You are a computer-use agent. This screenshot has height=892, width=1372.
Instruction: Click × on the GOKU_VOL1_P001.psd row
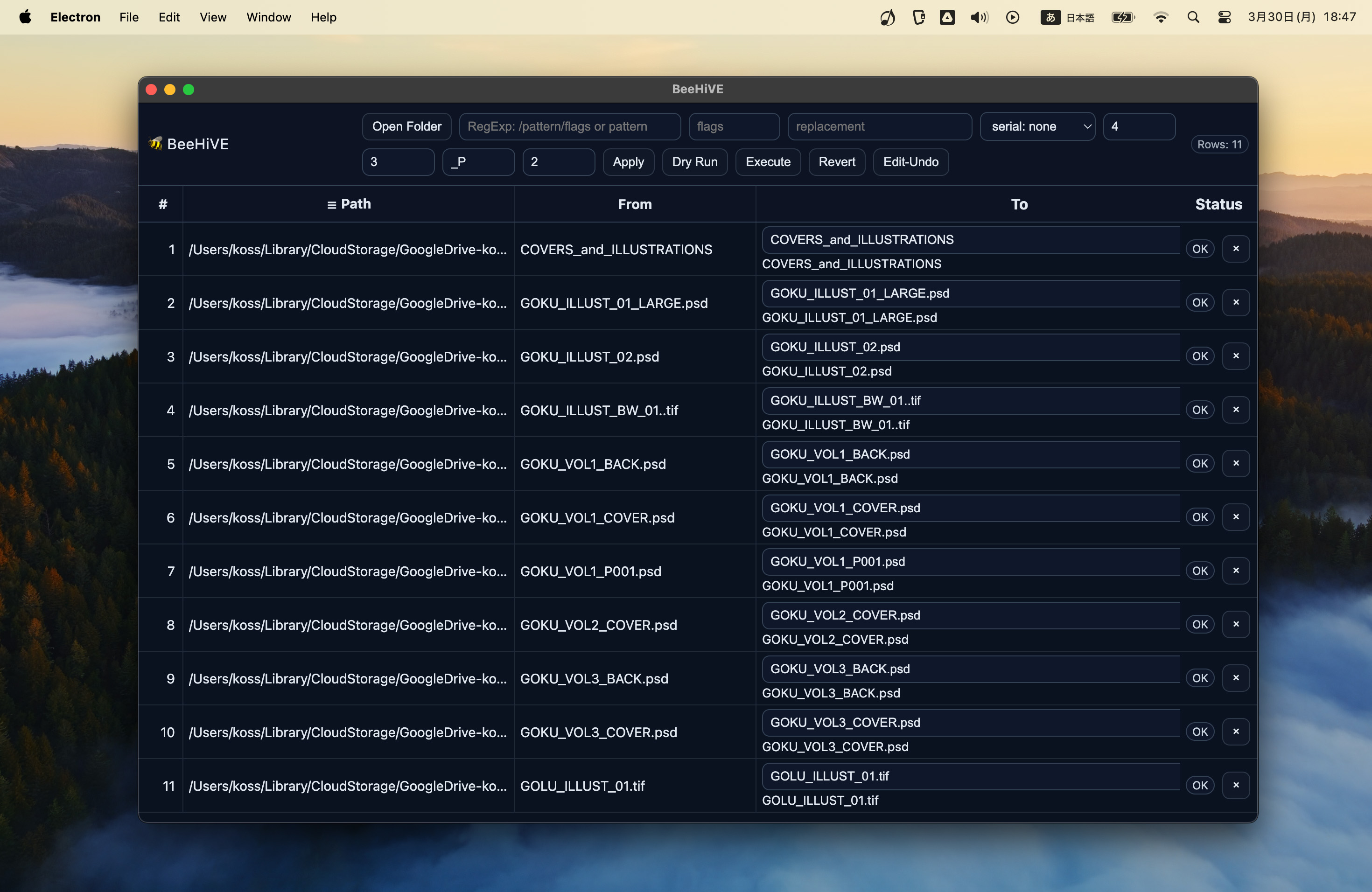(x=1235, y=571)
